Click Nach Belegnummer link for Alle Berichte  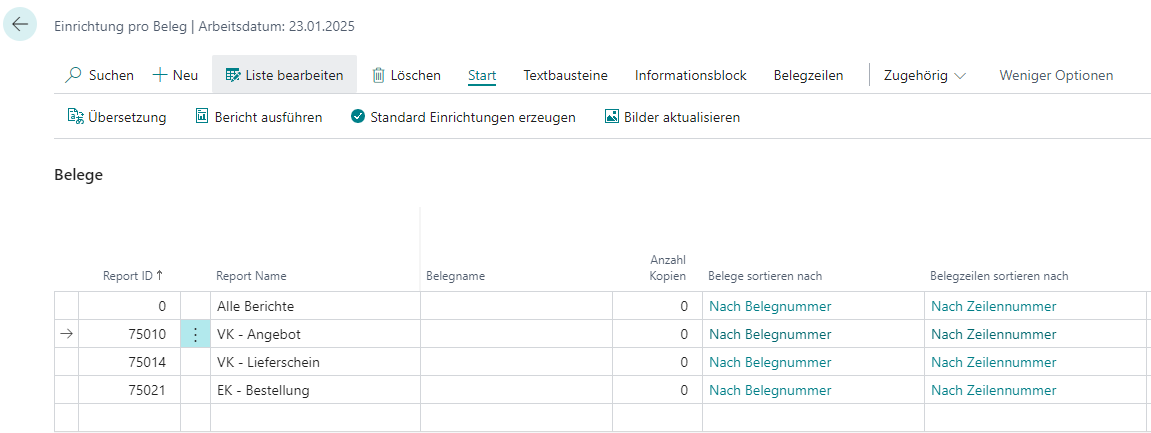[x=770, y=306]
